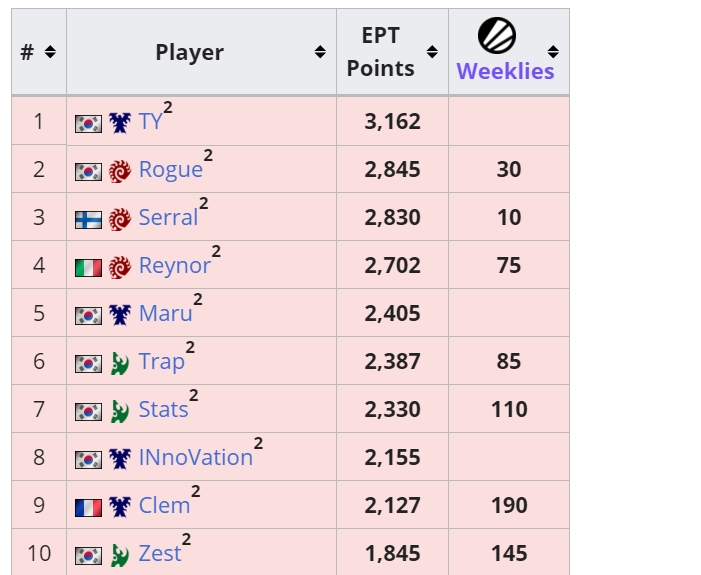The image size is (701, 575).
Task: Click the Finland flag next to Serral
Action: click(x=88, y=220)
